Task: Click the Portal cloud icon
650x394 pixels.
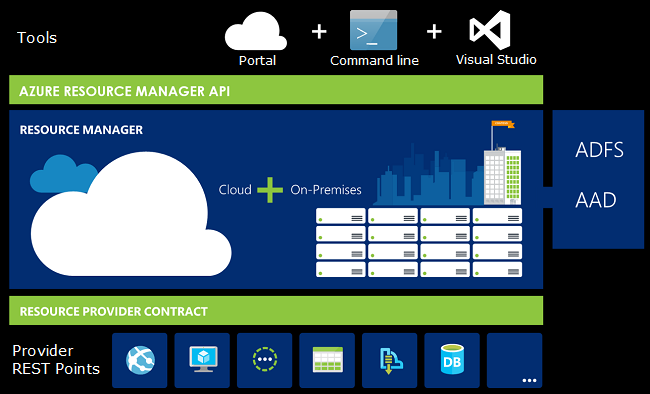Action: [256, 31]
